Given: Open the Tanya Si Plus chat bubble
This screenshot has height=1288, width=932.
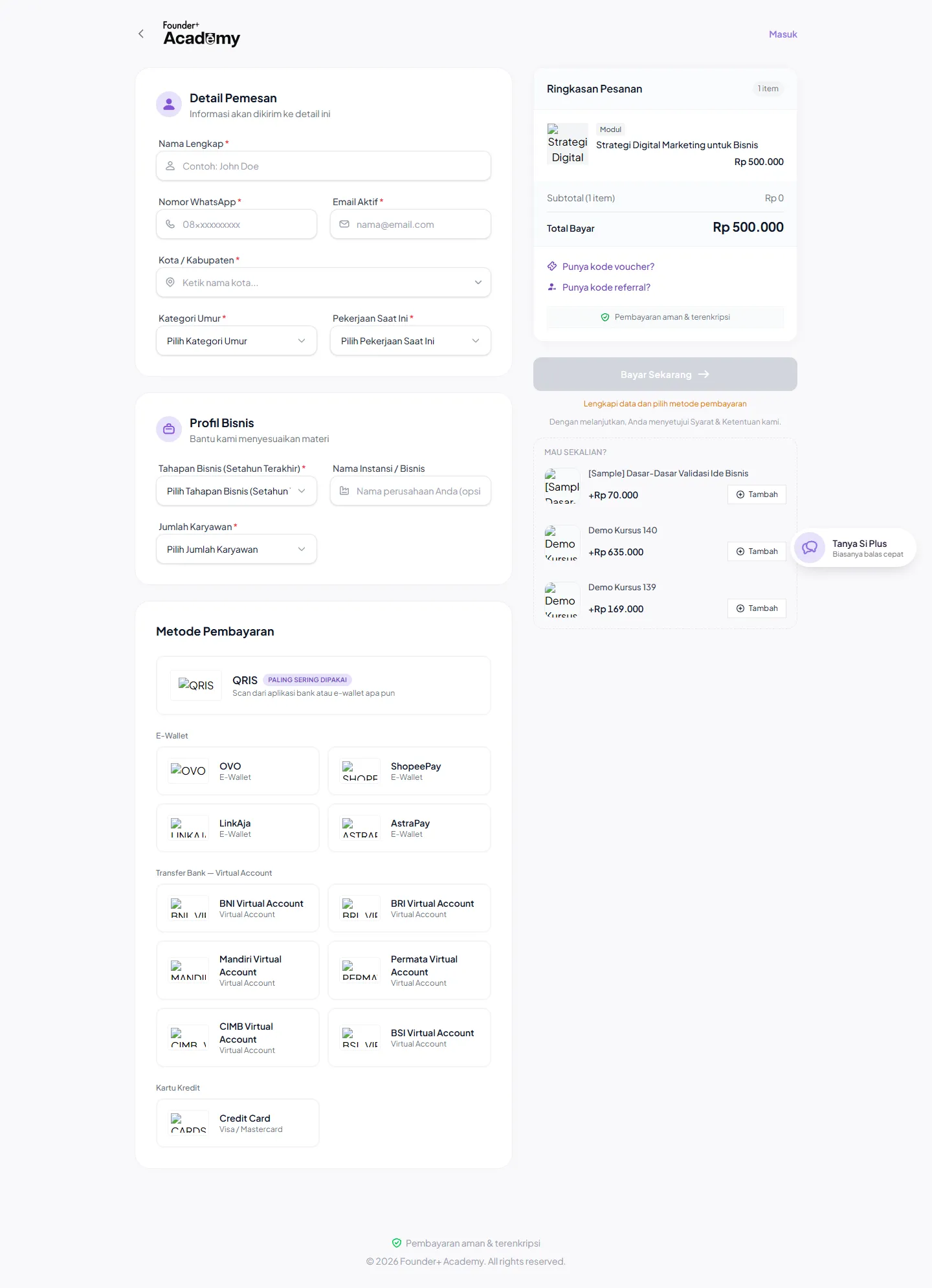Looking at the screenshot, I should (x=854, y=548).
